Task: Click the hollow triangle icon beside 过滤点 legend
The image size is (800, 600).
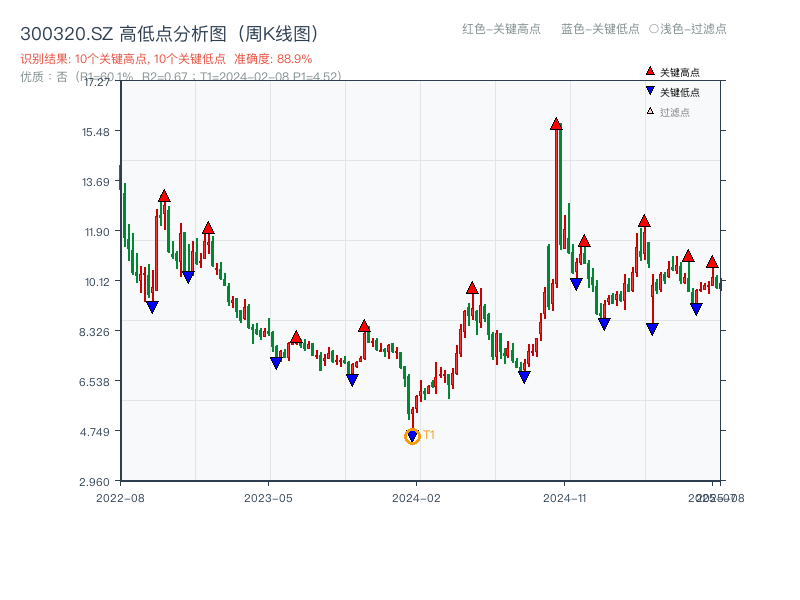Action: point(650,111)
